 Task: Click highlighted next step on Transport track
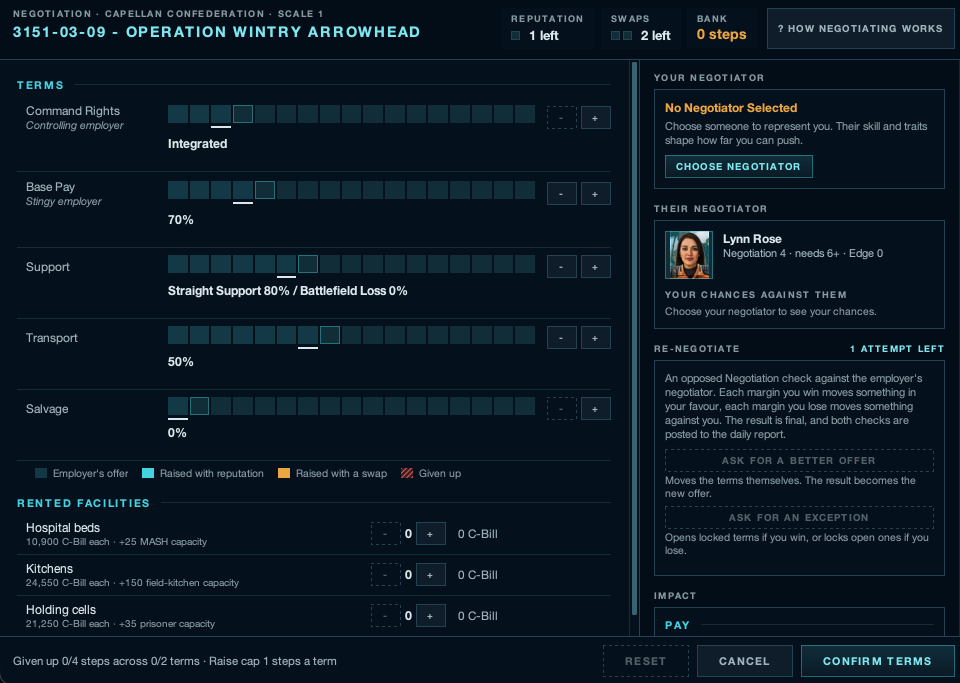coord(330,335)
